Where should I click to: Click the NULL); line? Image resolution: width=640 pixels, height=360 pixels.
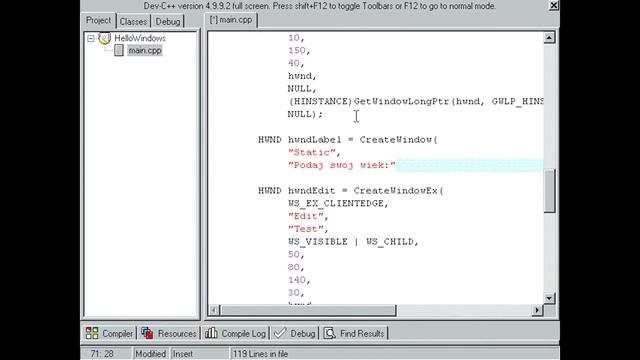[305, 114]
